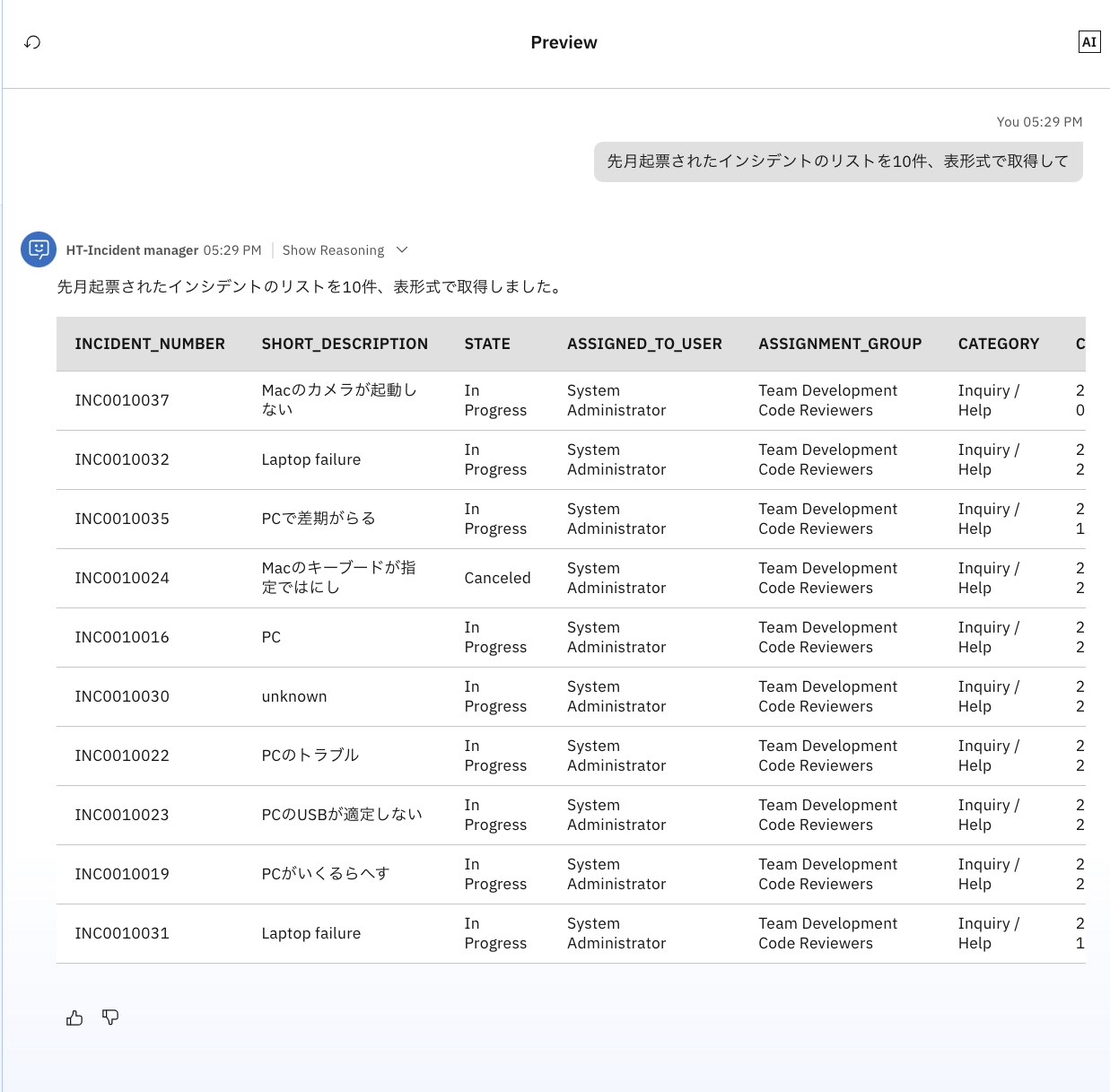1110x1092 pixels.
Task: Click the user message bubble
Action: click(x=837, y=162)
